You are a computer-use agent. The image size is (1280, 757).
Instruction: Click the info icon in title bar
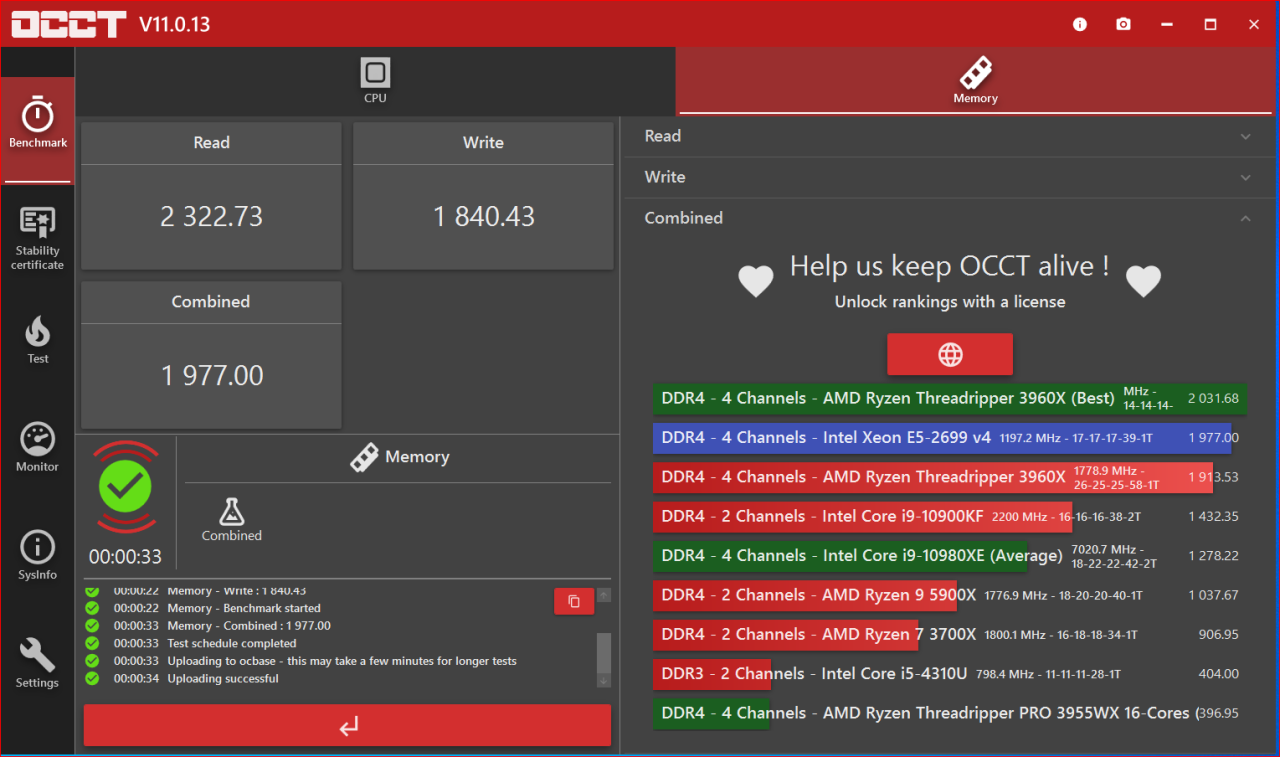1080,24
